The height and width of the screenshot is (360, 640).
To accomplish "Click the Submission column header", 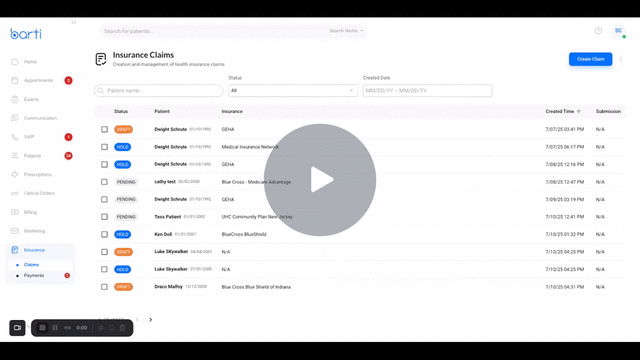I will pos(608,111).
